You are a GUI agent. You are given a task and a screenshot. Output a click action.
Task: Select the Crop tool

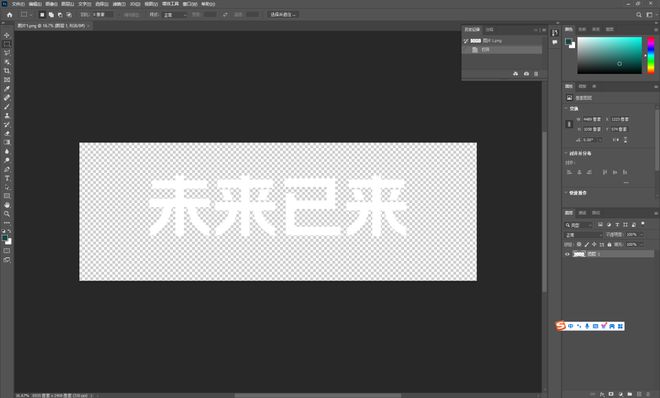tap(7, 71)
